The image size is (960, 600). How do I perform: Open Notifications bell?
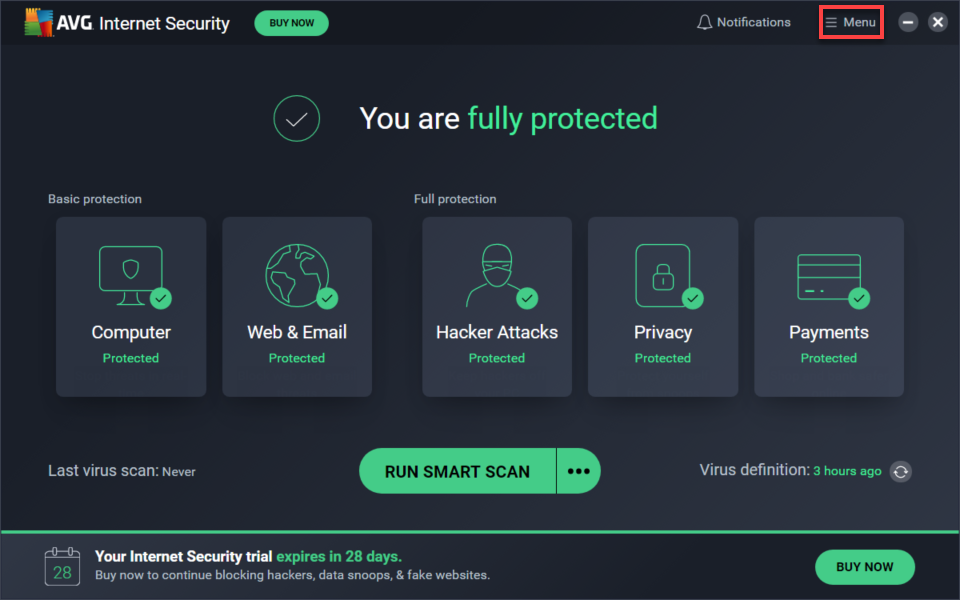744,23
